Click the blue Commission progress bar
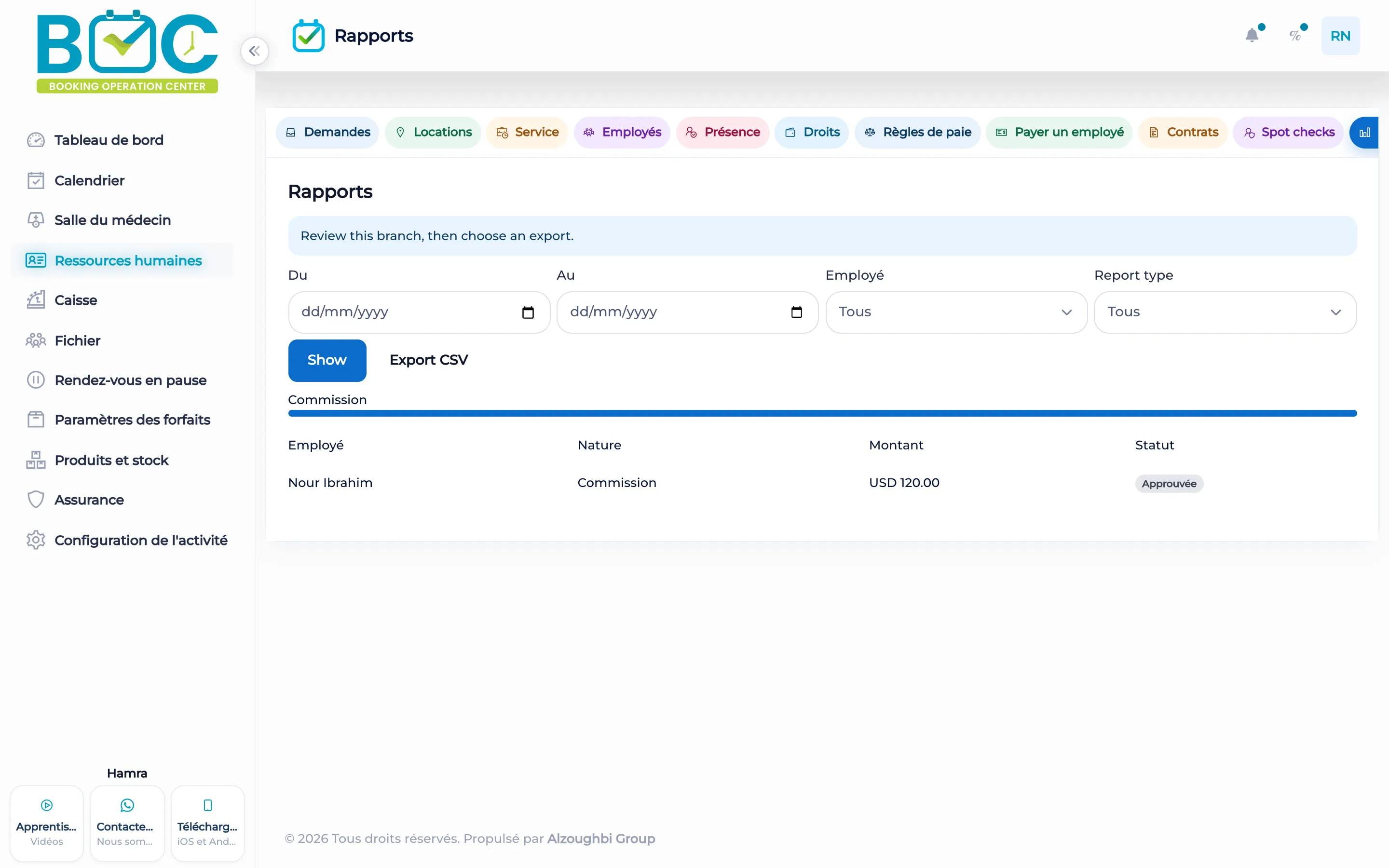 pyautogui.click(x=822, y=413)
